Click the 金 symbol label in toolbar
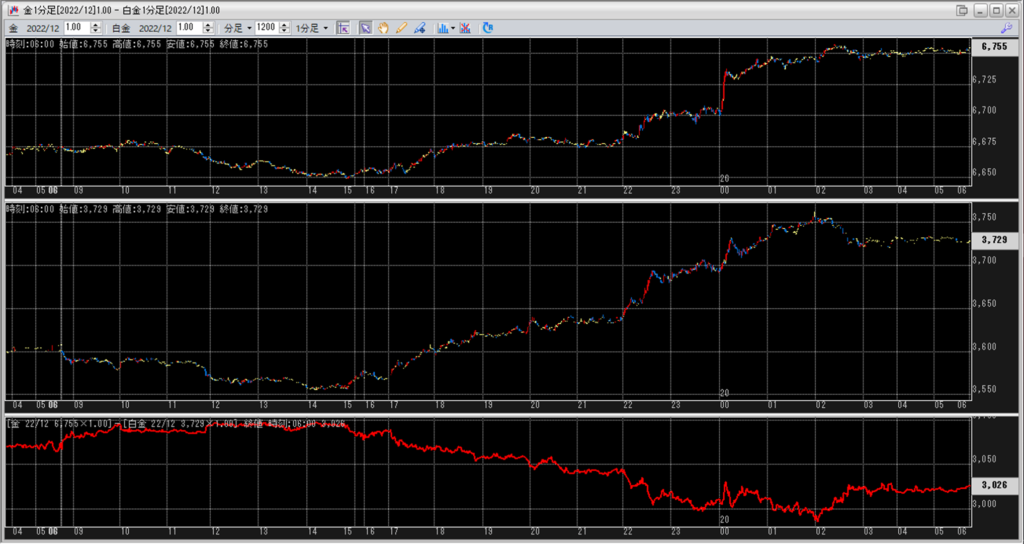 pos(11,28)
